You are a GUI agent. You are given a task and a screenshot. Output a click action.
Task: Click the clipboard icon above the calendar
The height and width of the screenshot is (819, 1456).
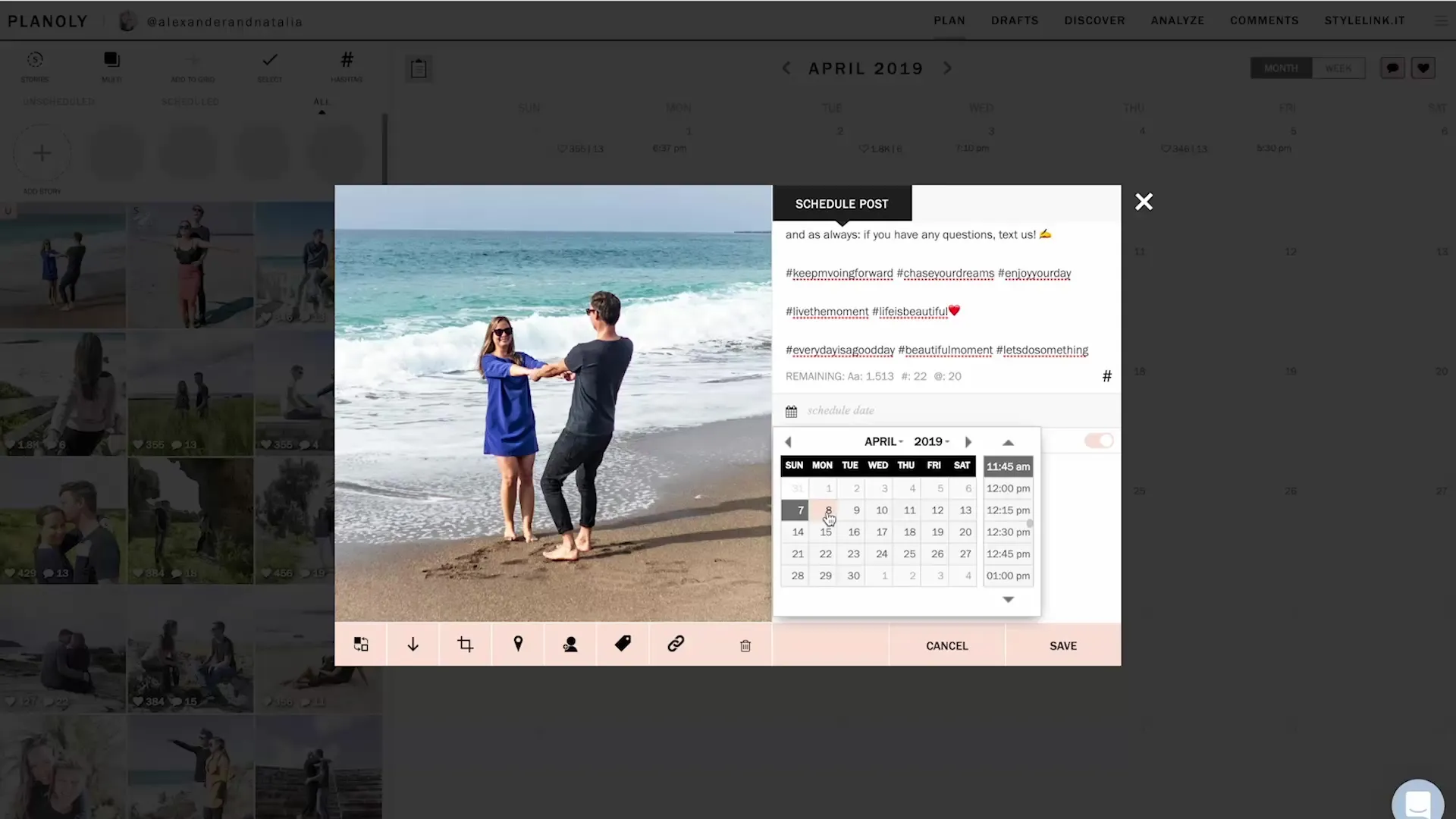pyautogui.click(x=419, y=69)
